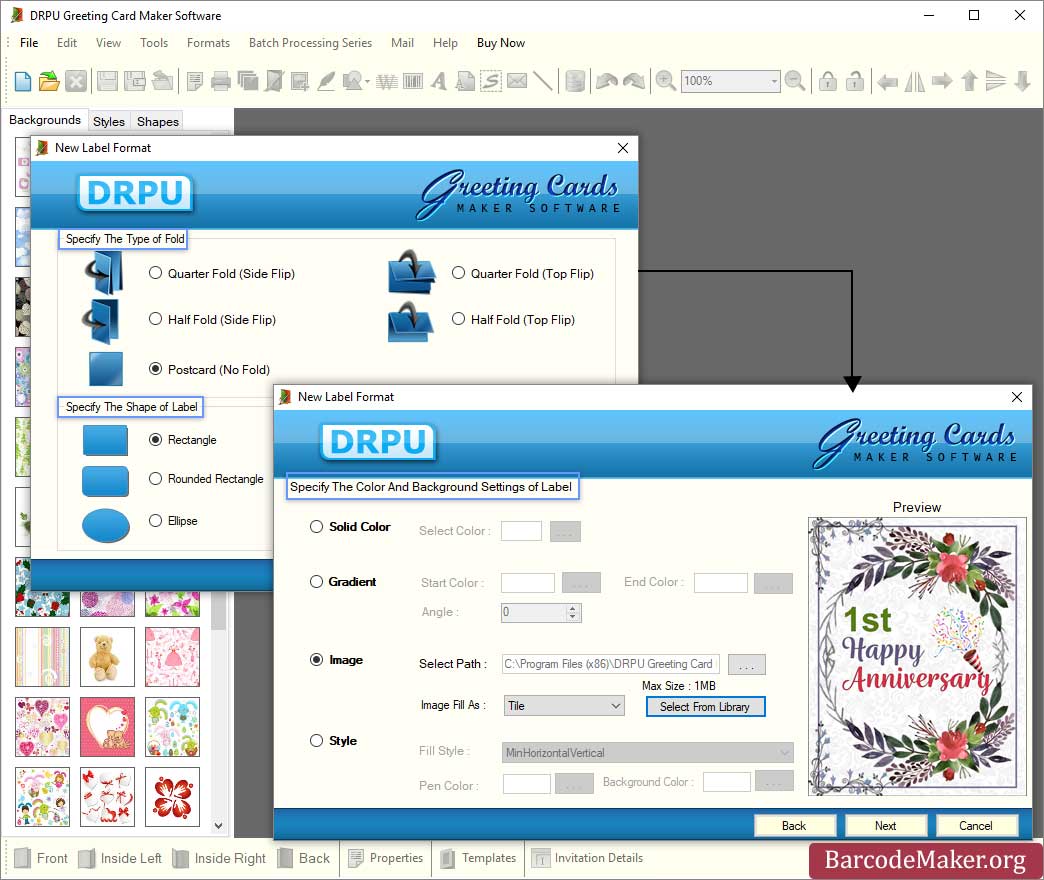Click the move right arrow icon
This screenshot has height=880, width=1044.
(x=941, y=81)
